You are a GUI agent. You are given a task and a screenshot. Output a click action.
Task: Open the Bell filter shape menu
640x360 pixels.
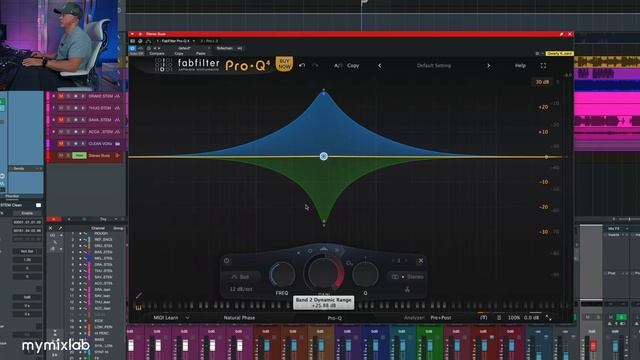coord(241,277)
